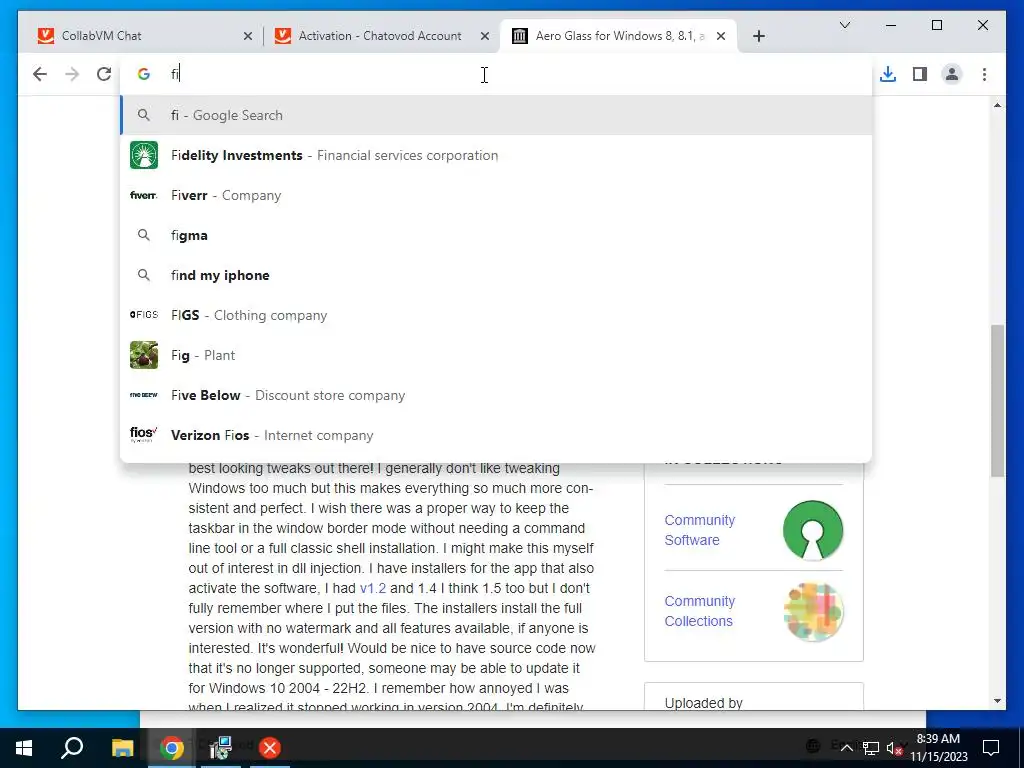Switch to the CollabVM Chat tab
Screen dimensions: 1024x768
point(144,36)
